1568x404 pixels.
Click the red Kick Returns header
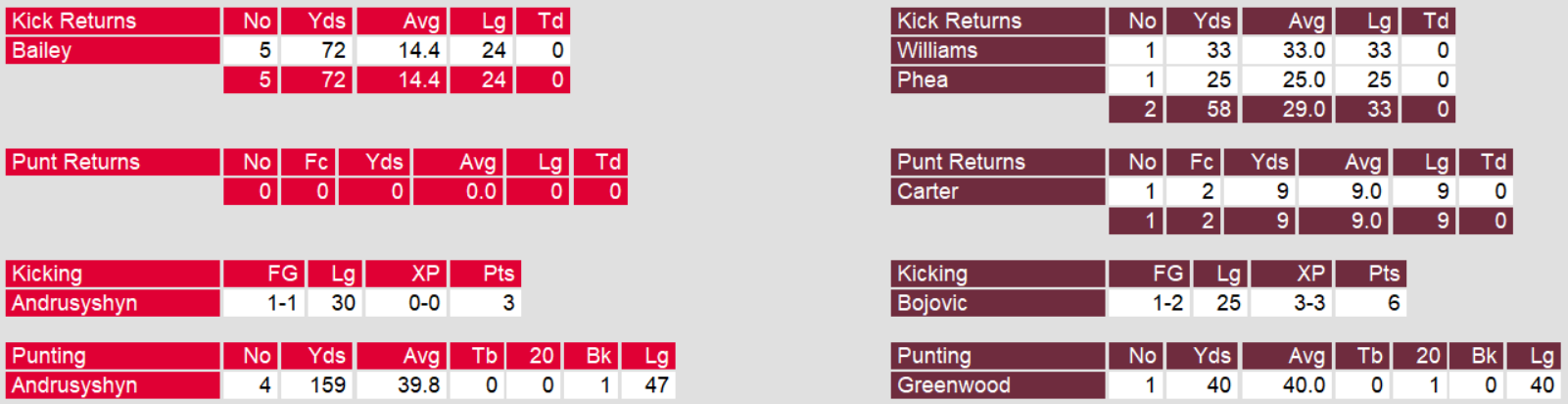click(x=113, y=22)
